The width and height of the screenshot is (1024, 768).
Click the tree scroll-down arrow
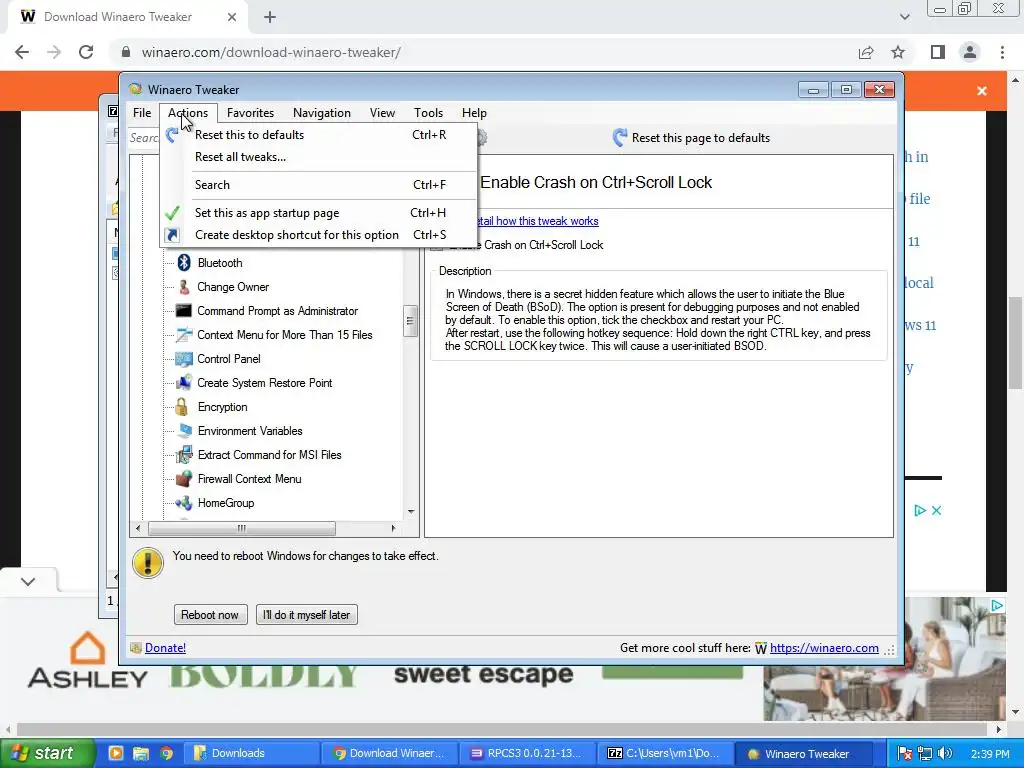pos(411,512)
